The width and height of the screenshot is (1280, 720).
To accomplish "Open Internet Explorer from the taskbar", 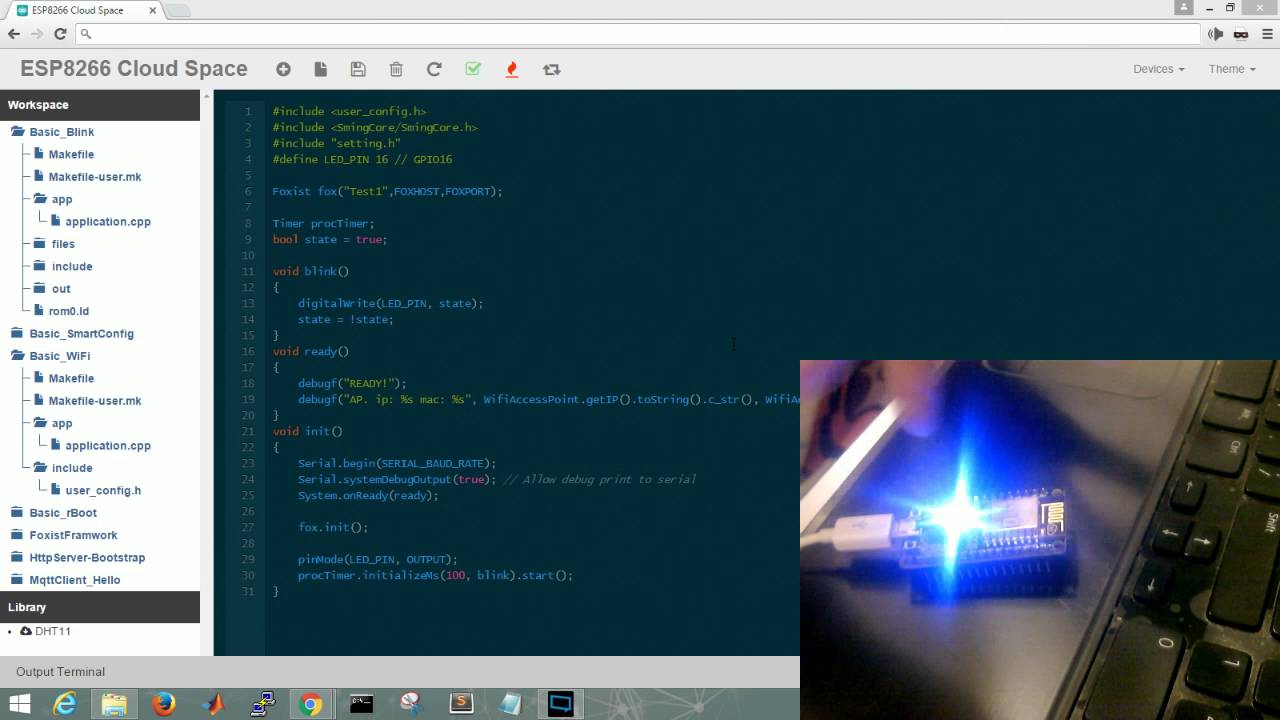I will tap(65, 704).
